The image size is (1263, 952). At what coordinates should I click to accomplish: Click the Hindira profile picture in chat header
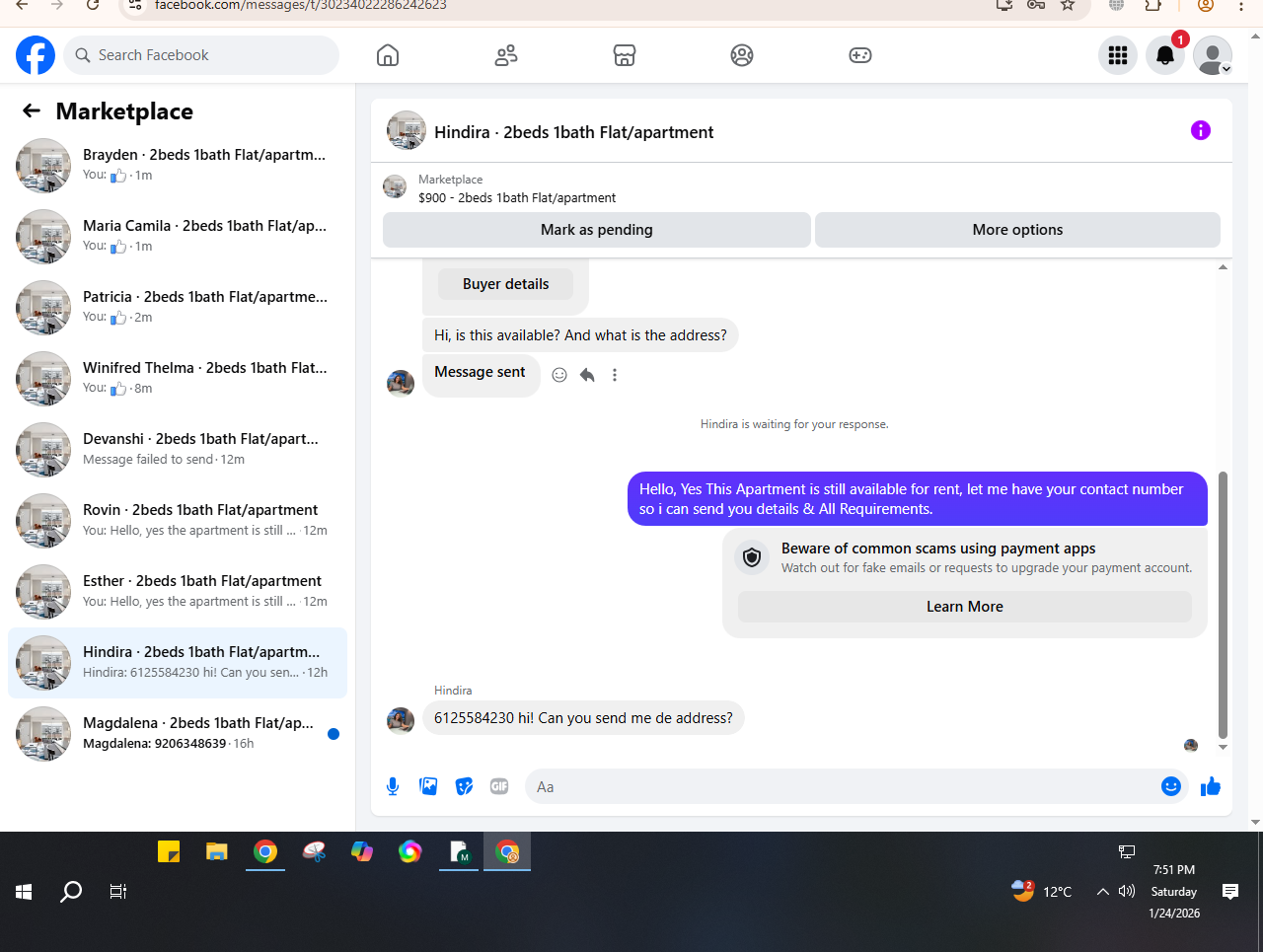point(407,130)
